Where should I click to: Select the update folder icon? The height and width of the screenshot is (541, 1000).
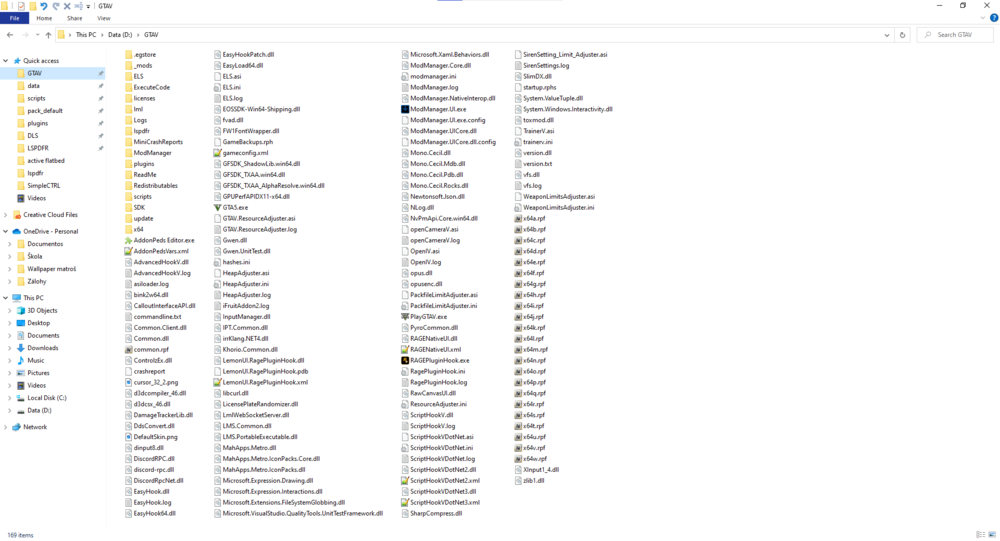coord(128,218)
